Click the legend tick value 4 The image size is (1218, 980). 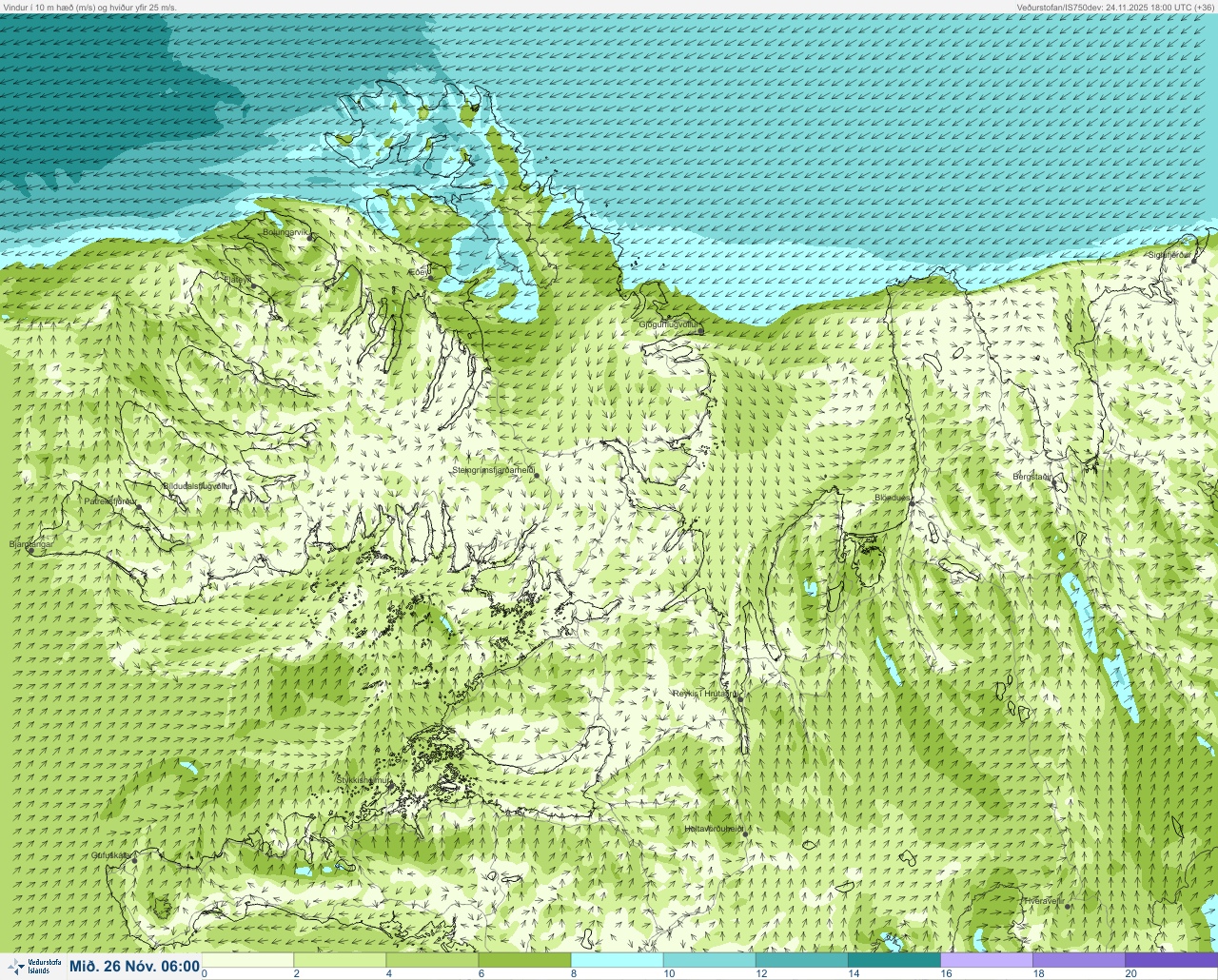389,973
